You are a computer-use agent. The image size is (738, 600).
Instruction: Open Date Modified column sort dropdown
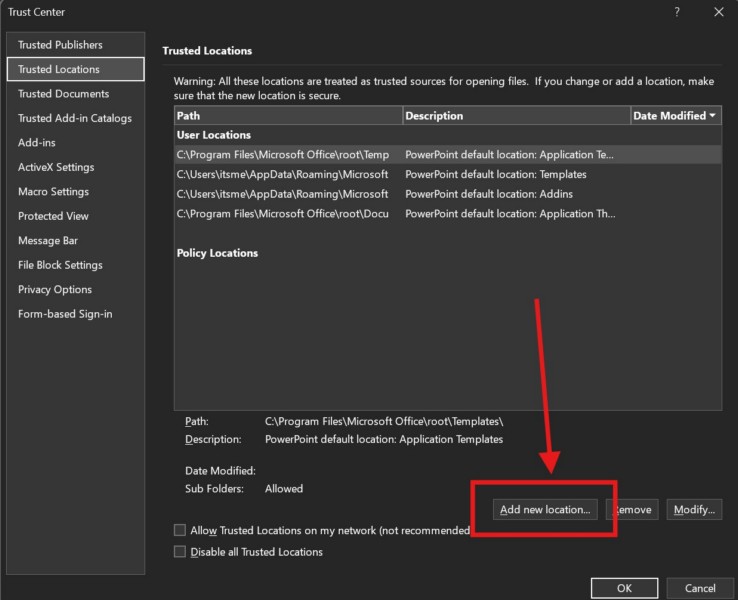(x=712, y=116)
